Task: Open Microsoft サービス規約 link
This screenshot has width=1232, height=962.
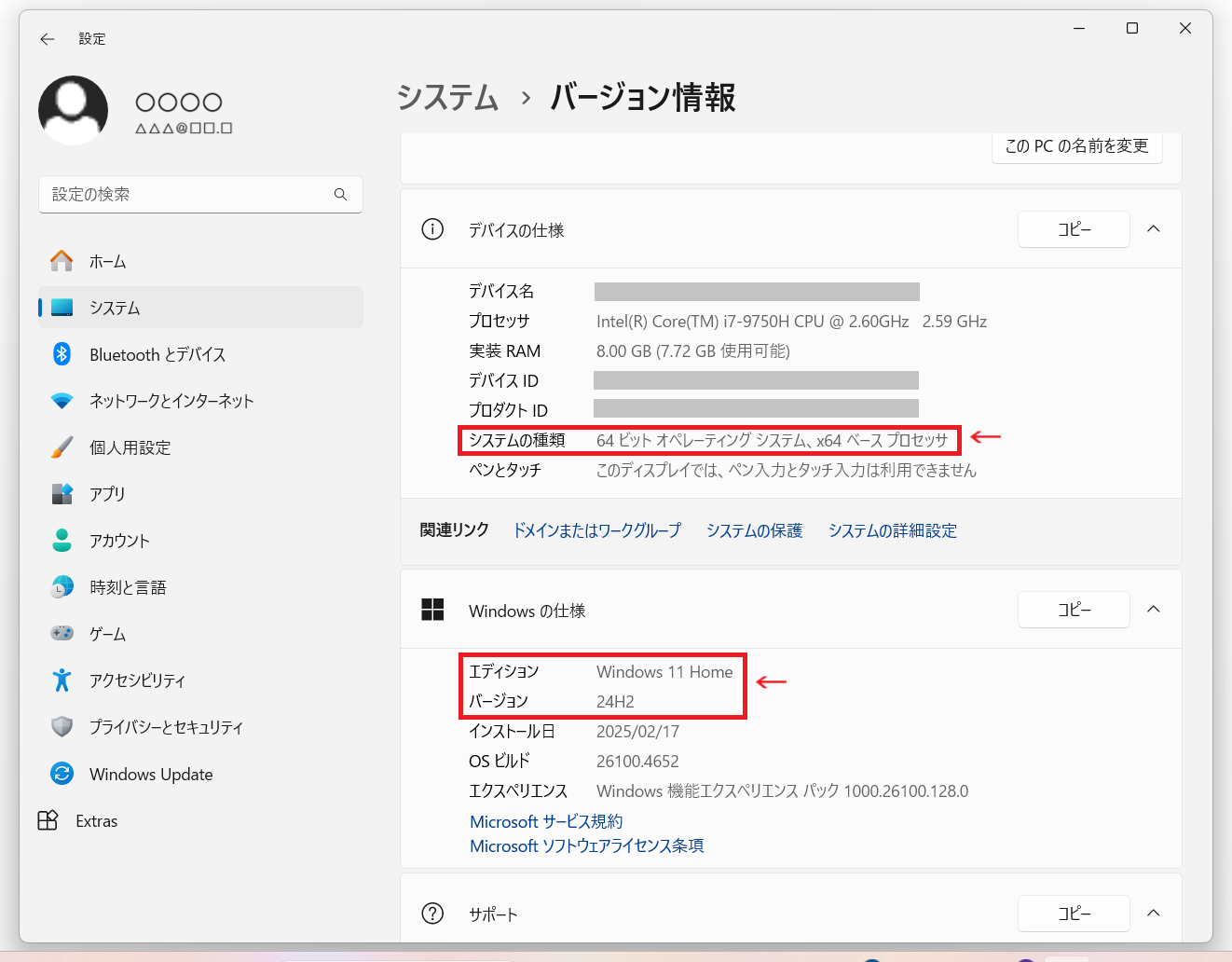Action: point(546,821)
